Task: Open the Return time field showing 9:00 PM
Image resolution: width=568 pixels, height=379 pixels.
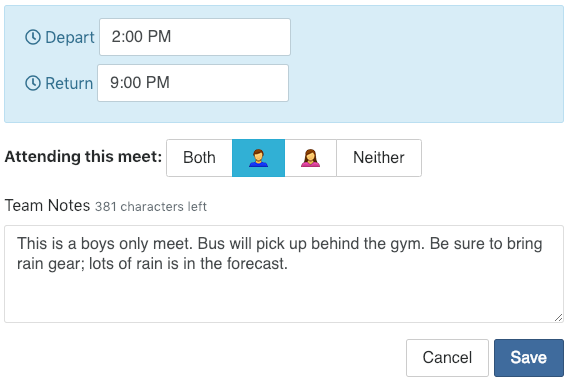Action: [x=193, y=83]
